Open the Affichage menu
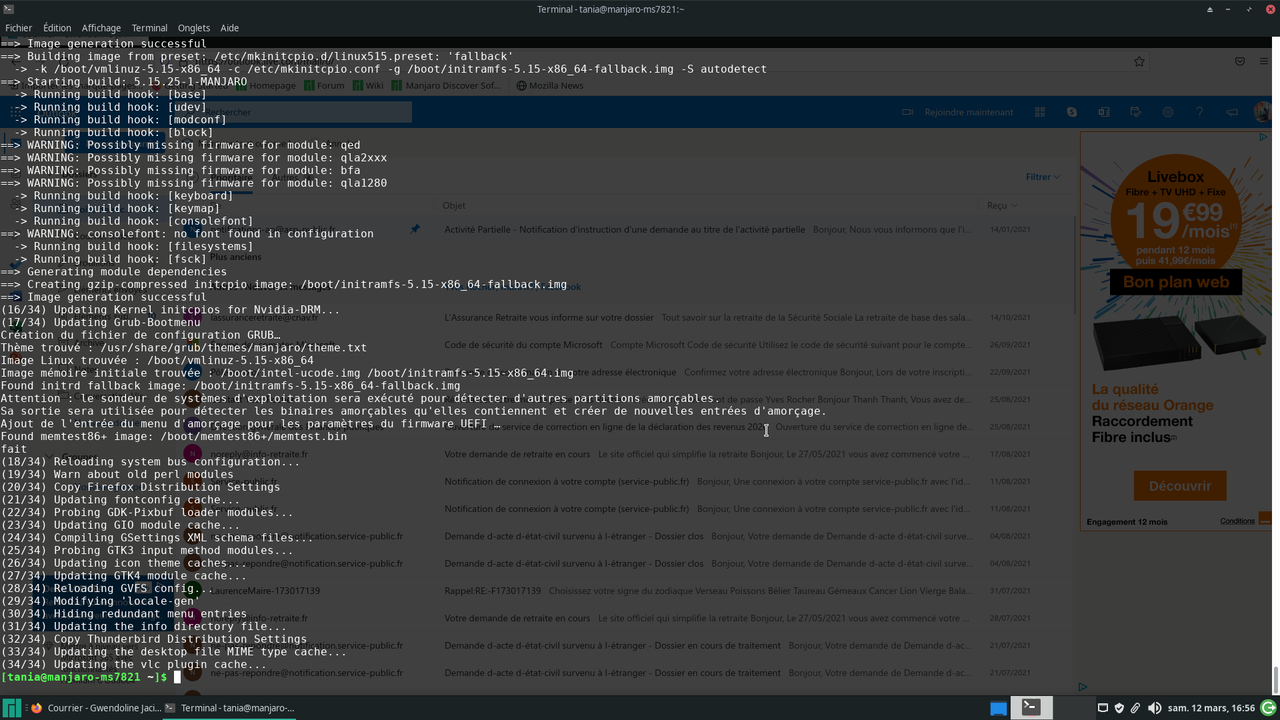Image resolution: width=1280 pixels, height=720 pixels. click(101, 28)
